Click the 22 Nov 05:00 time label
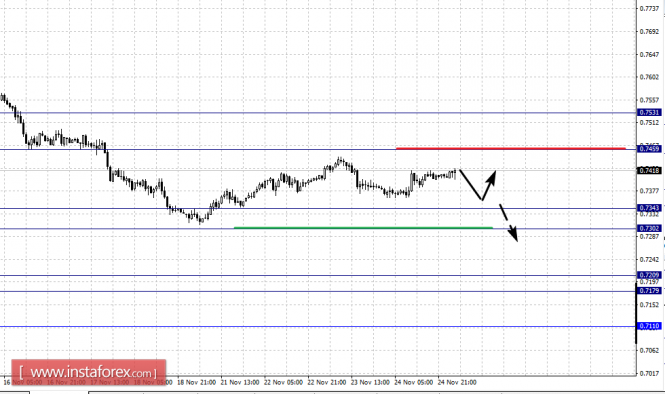 coord(283,382)
